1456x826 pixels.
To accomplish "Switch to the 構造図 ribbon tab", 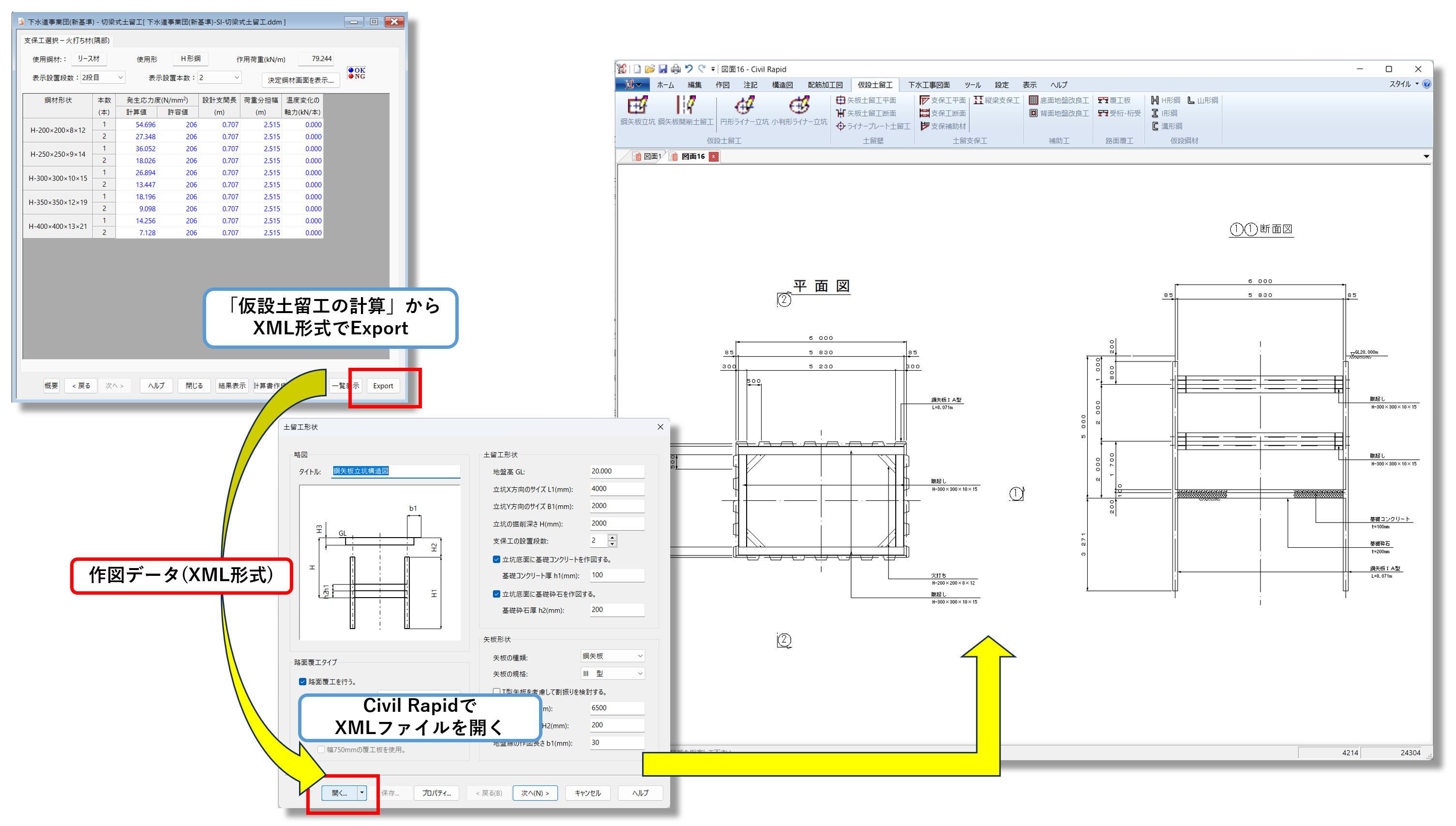I will pos(782,85).
